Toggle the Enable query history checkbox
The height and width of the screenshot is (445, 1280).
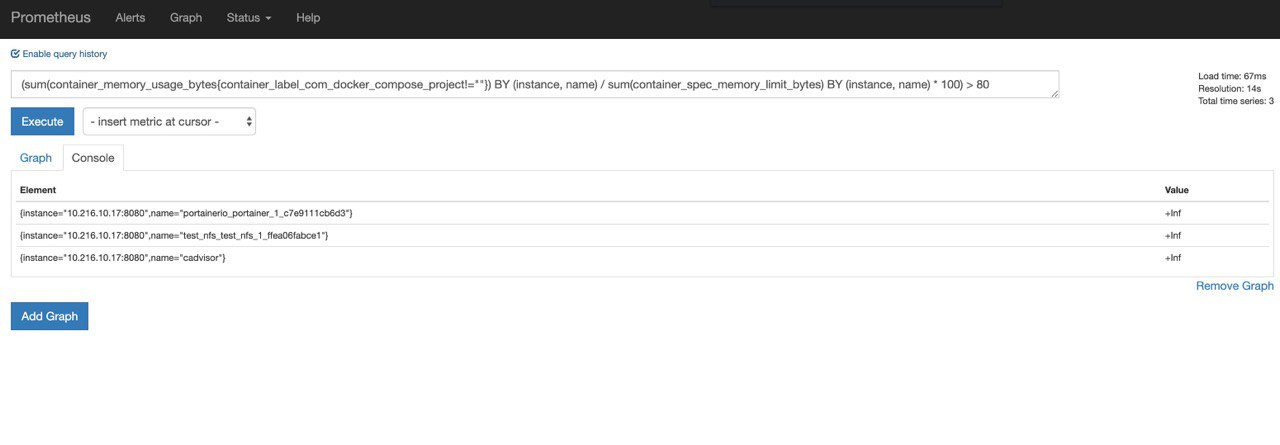[59, 54]
